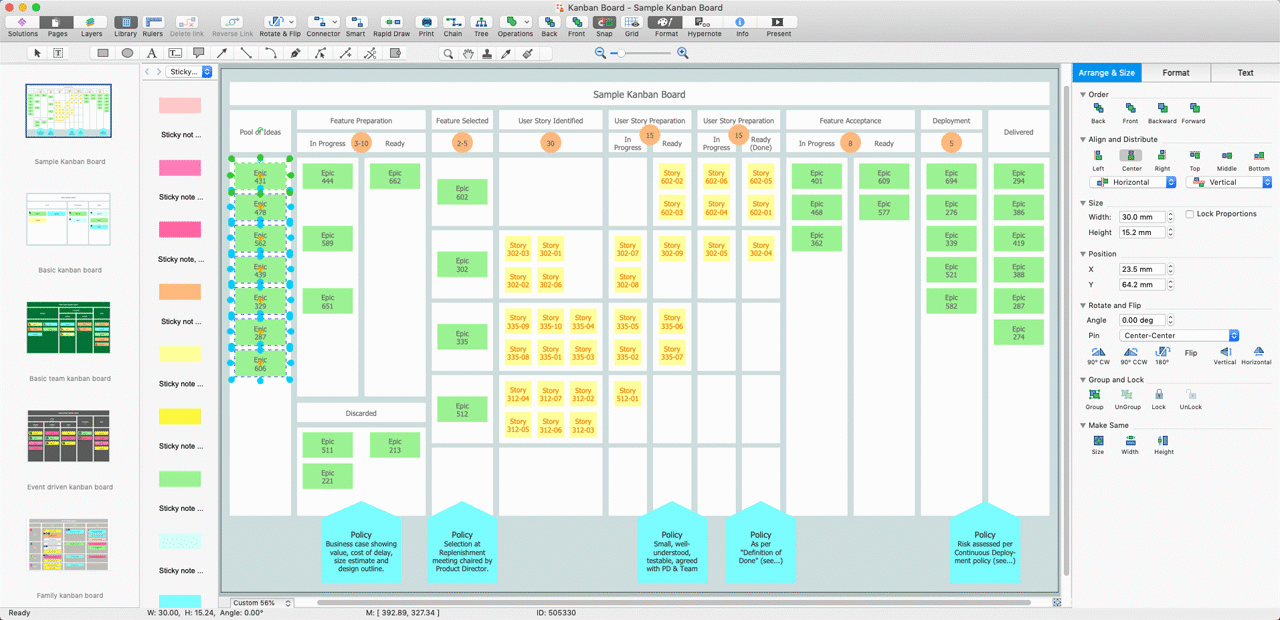This screenshot has height=620, width=1280.
Task: Open the Vertical distribute dropdown
Action: (1228, 182)
